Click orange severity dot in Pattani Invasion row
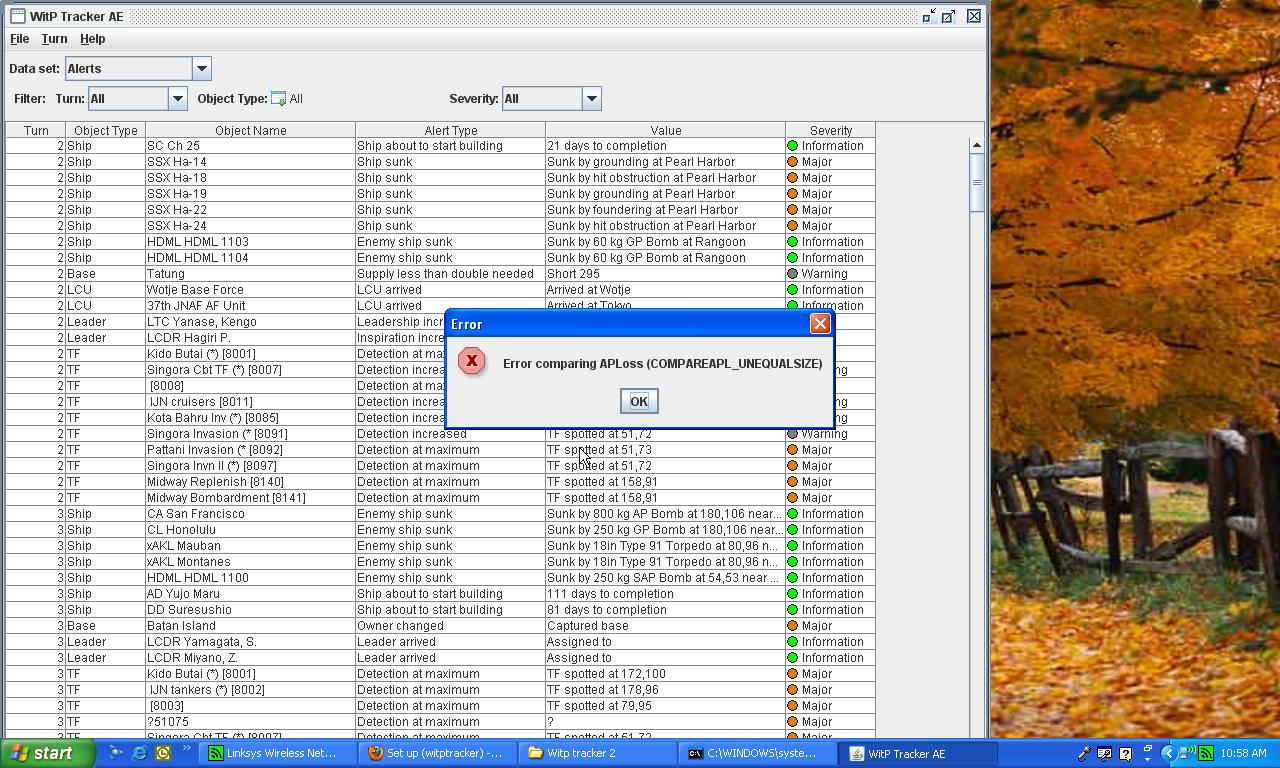1280x768 pixels. pos(793,450)
